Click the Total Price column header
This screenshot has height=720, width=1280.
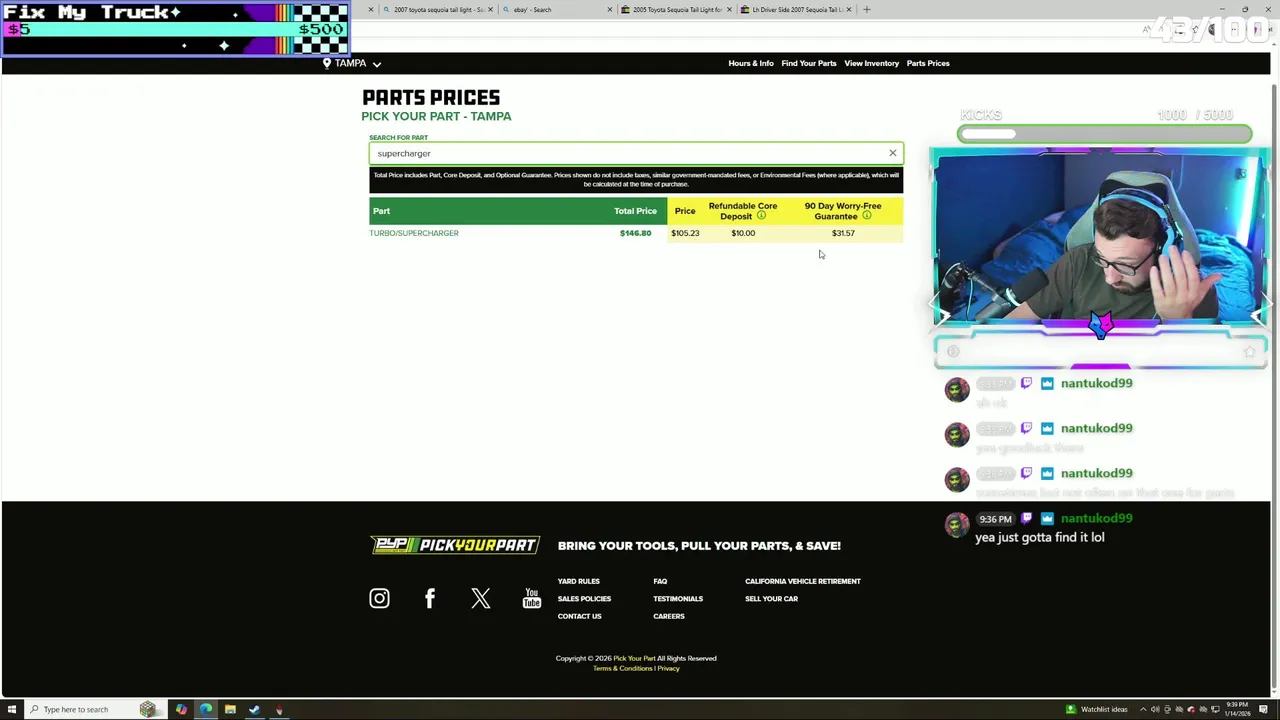[x=635, y=211]
